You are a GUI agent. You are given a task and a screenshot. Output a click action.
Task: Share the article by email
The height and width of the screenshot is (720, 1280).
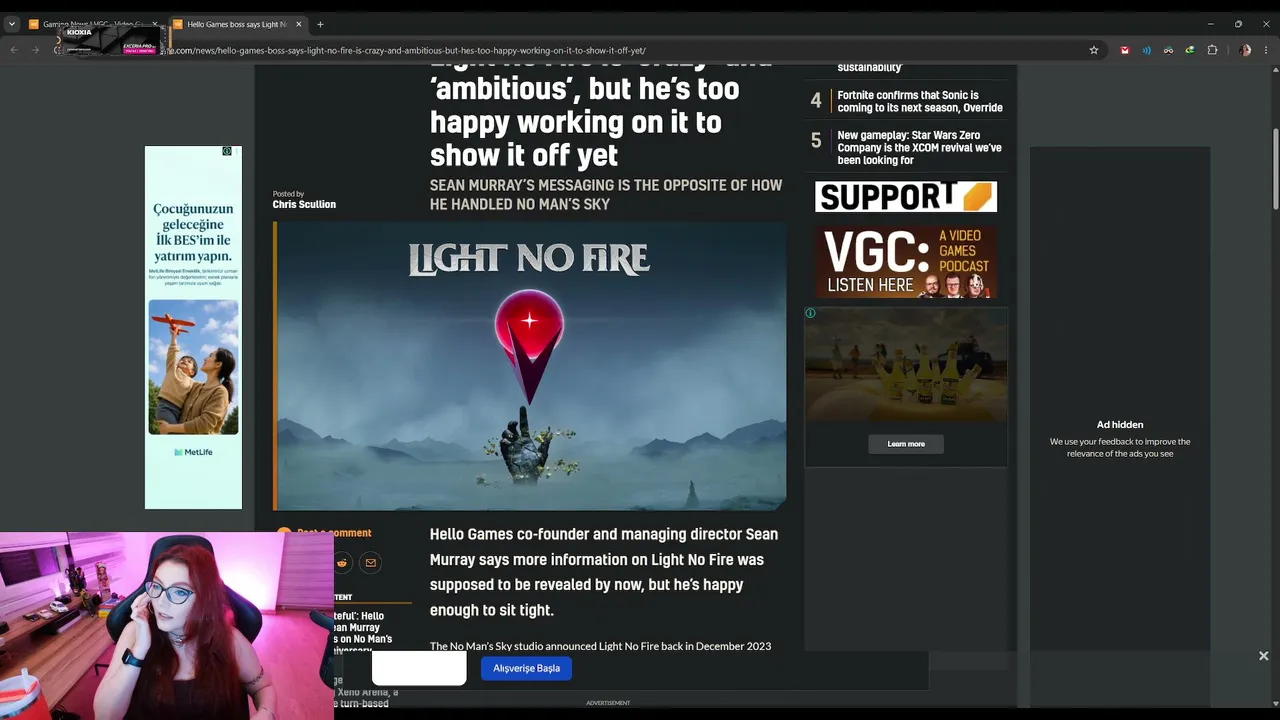[370, 563]
